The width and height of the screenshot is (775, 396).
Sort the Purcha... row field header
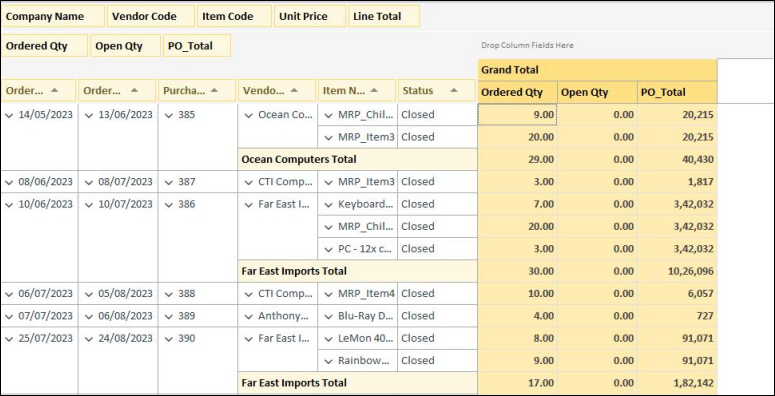197,90
